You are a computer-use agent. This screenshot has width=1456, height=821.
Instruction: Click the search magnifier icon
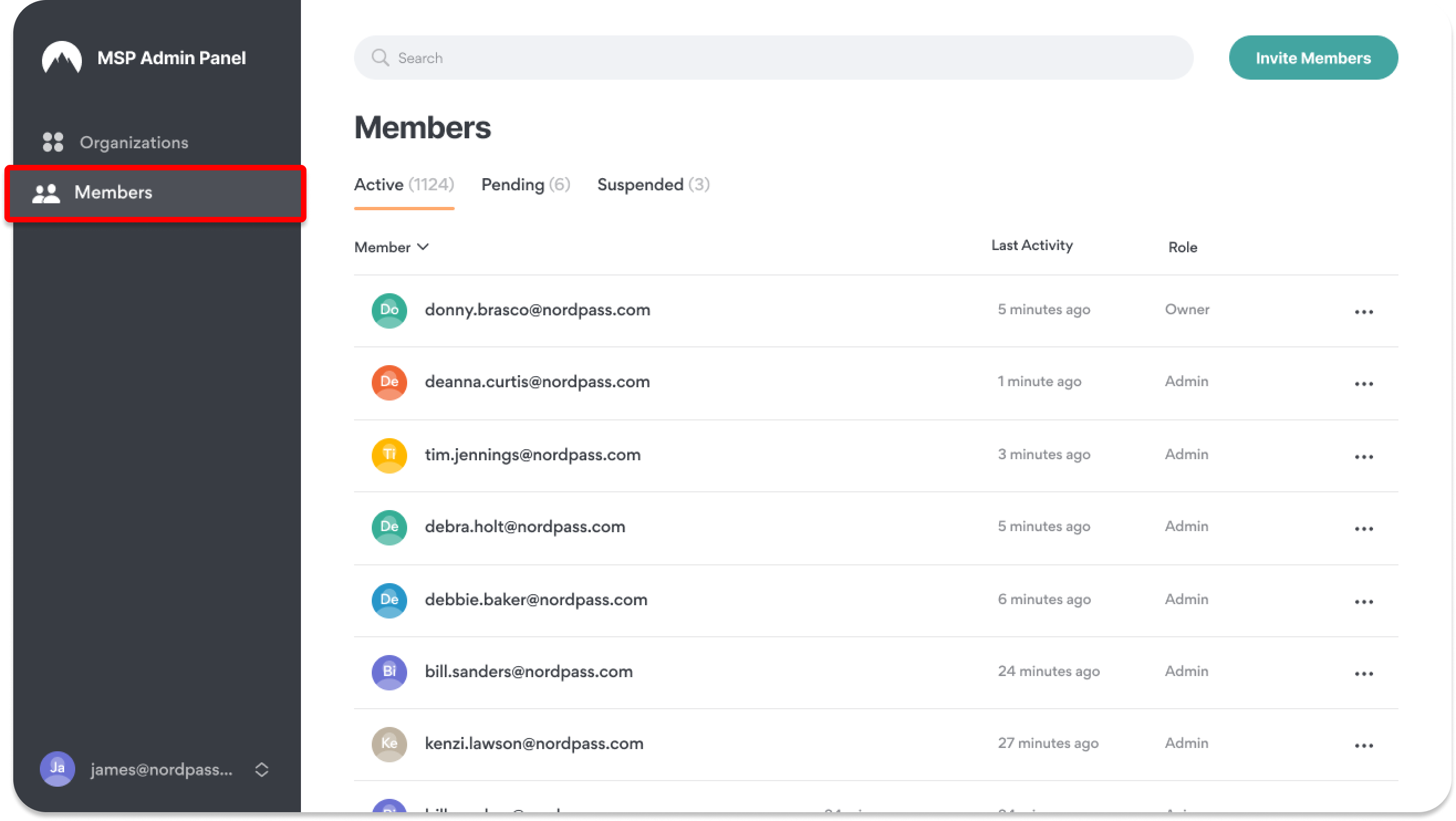381,58
